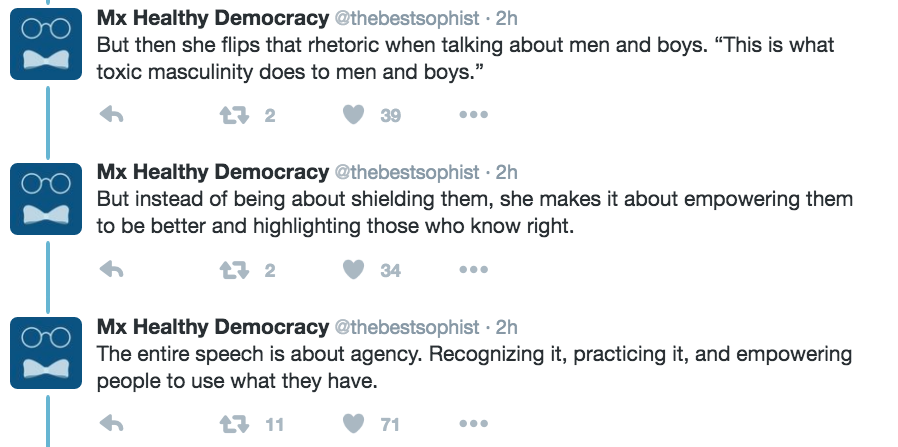Open more options on agency tweet
This screenshot has width=898, height=447.
click(x=472, y=425)
